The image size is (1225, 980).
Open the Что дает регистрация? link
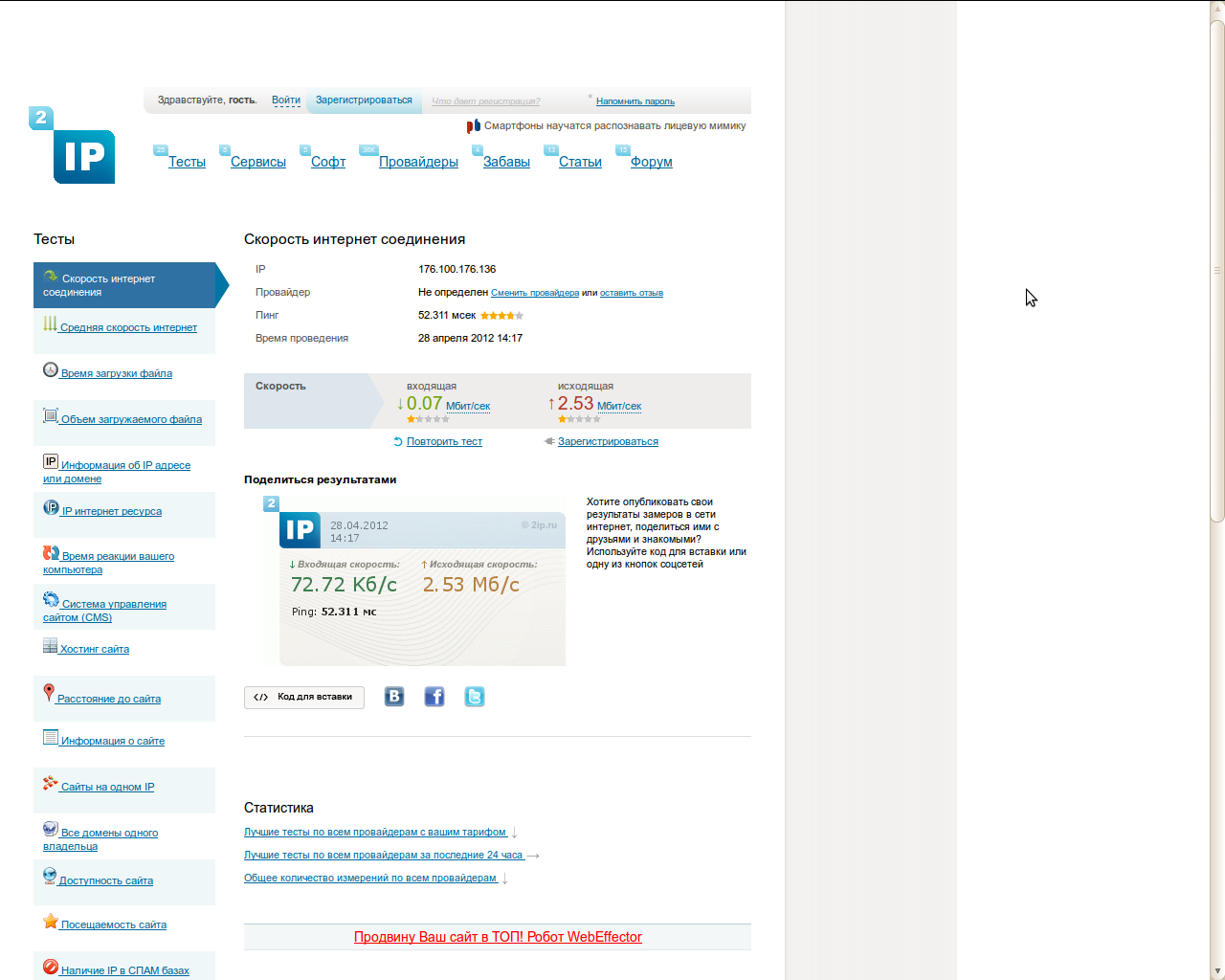point(485,101)
